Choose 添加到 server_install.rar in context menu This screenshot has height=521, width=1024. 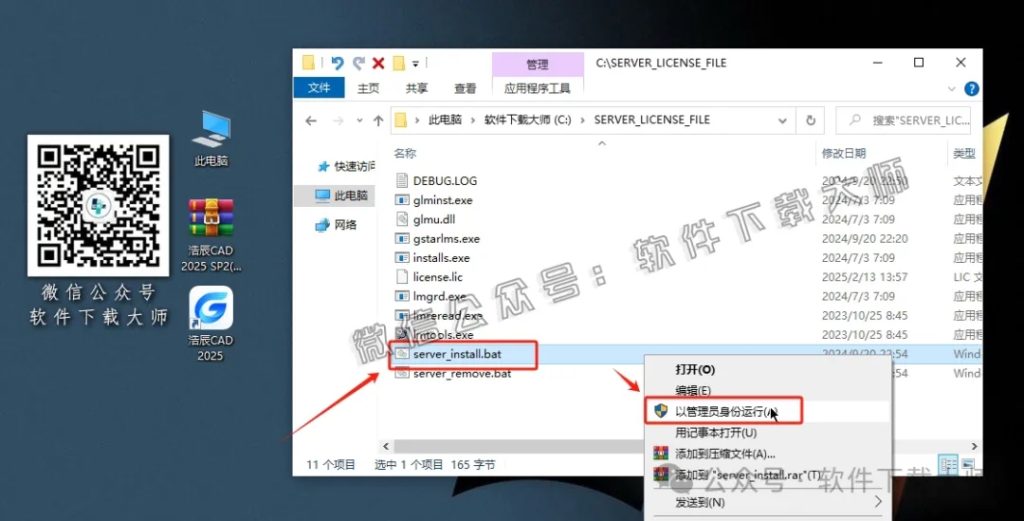pyautogui.click(x=749, y=475)
